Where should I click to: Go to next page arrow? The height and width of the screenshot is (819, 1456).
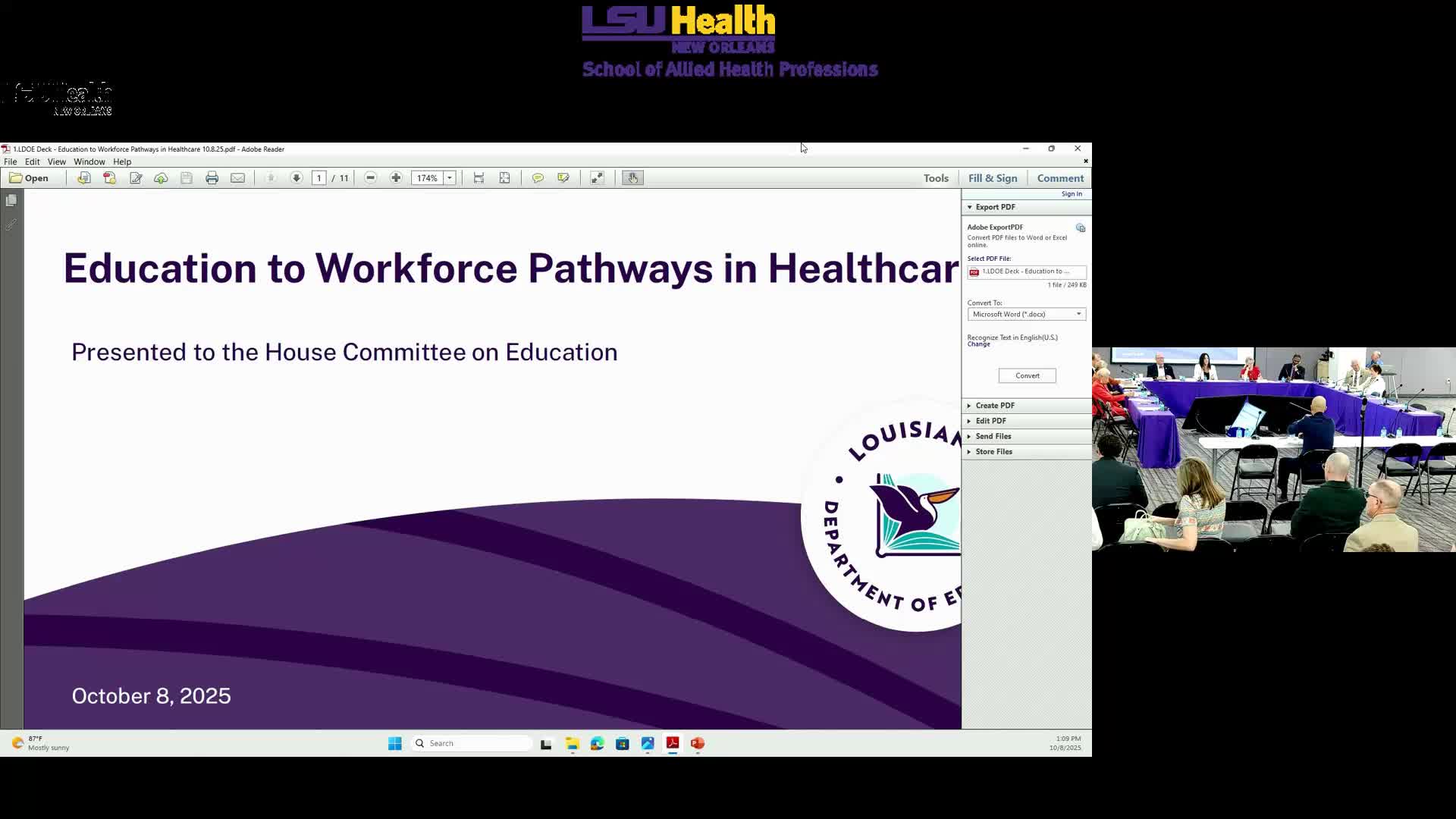(297, 177)
